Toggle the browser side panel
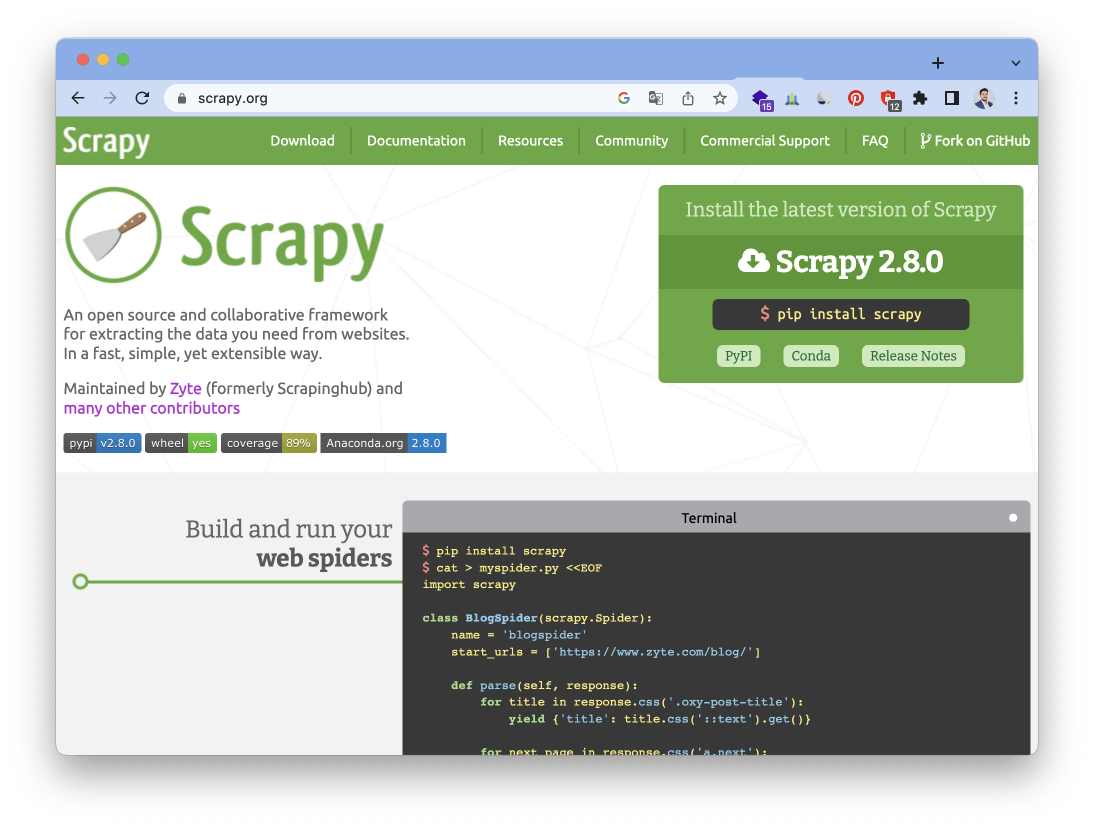The width and height of the screenshot is (1094, 829). click(952, 98)
